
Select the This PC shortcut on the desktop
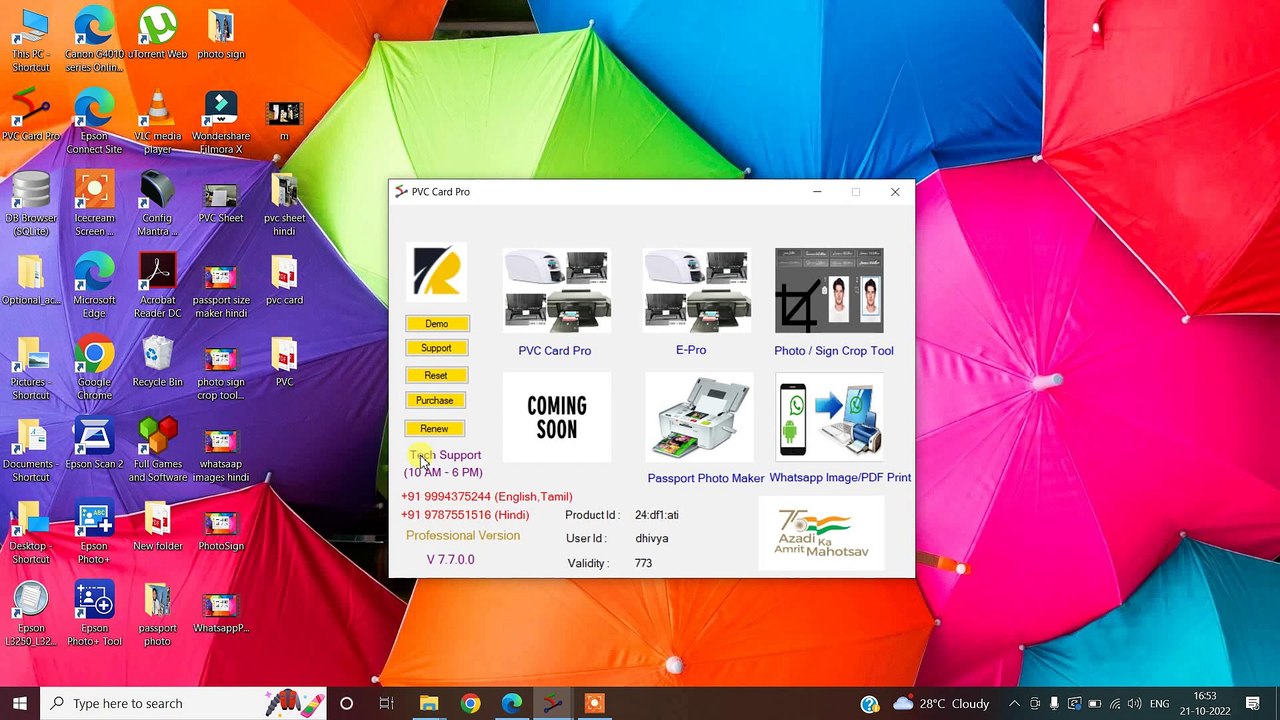pos(31,41)
